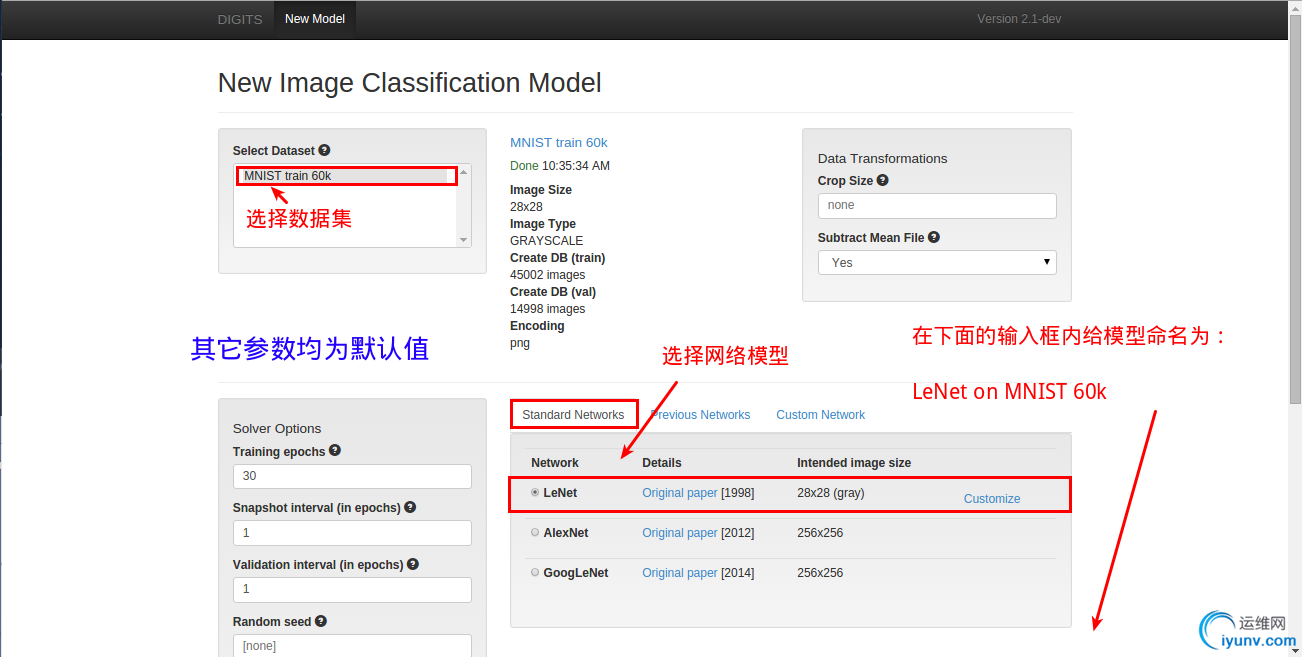1302x657 pixels.
Task: Click the GoogLeNet 256x256 size cell
Action: (820, 573)
